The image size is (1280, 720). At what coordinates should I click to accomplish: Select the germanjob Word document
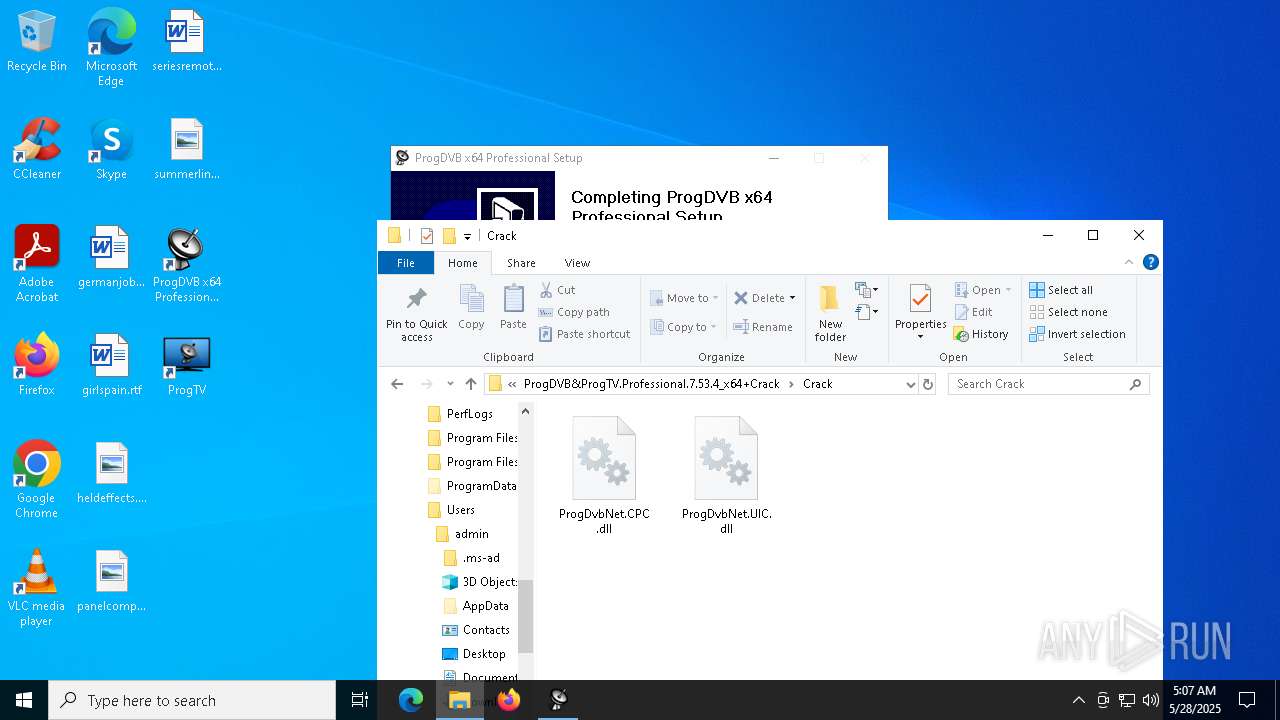click(x=111, y=258)
